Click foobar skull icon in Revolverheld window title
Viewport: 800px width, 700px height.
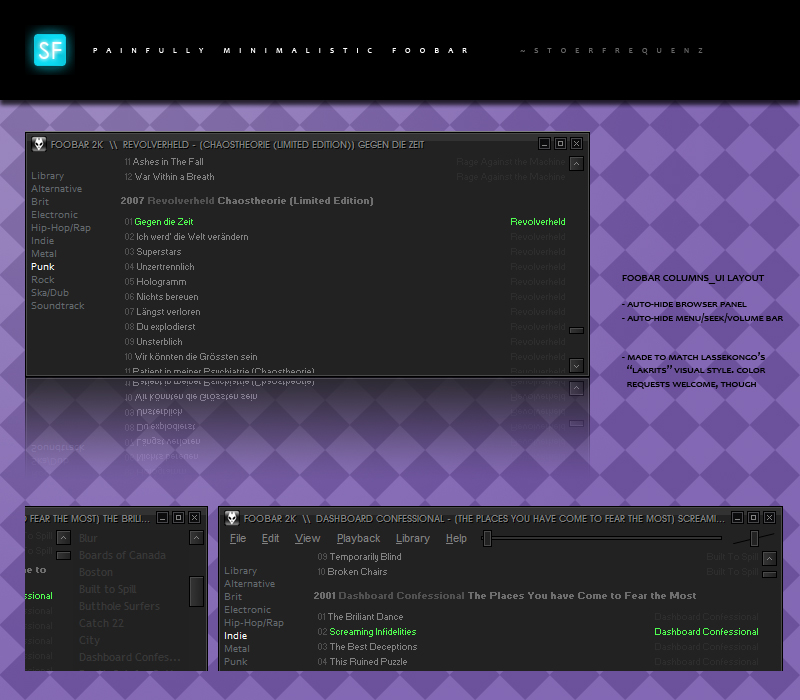pos(39,144)
